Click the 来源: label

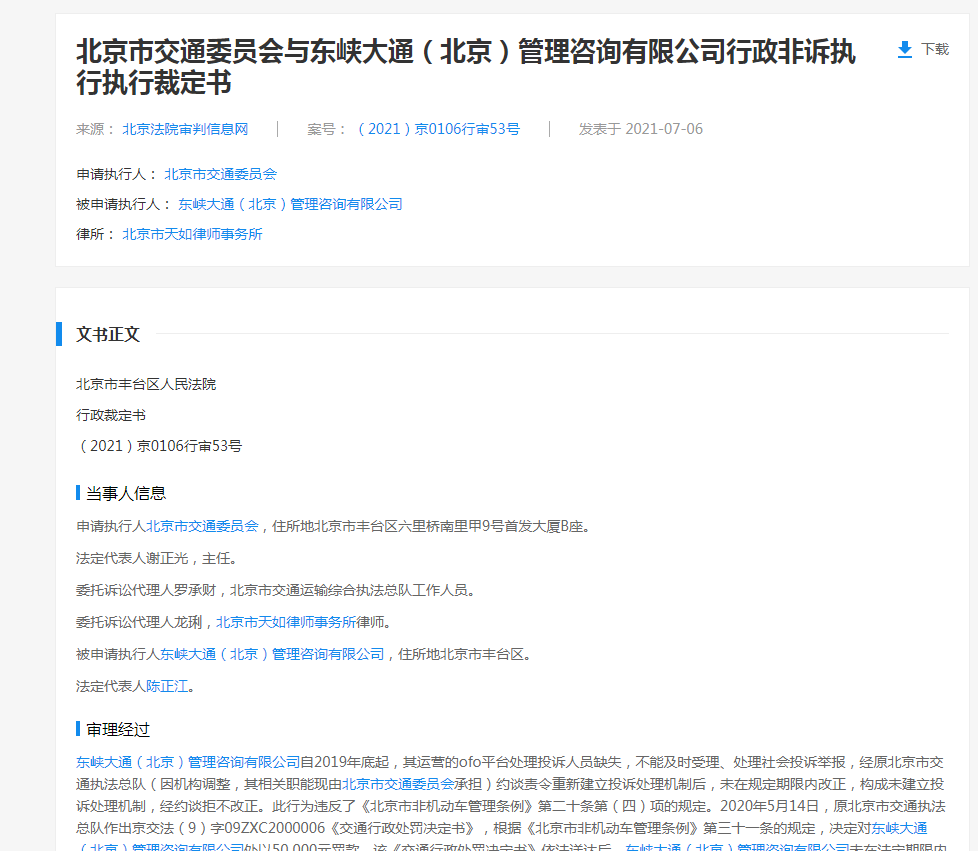point(96,129)
